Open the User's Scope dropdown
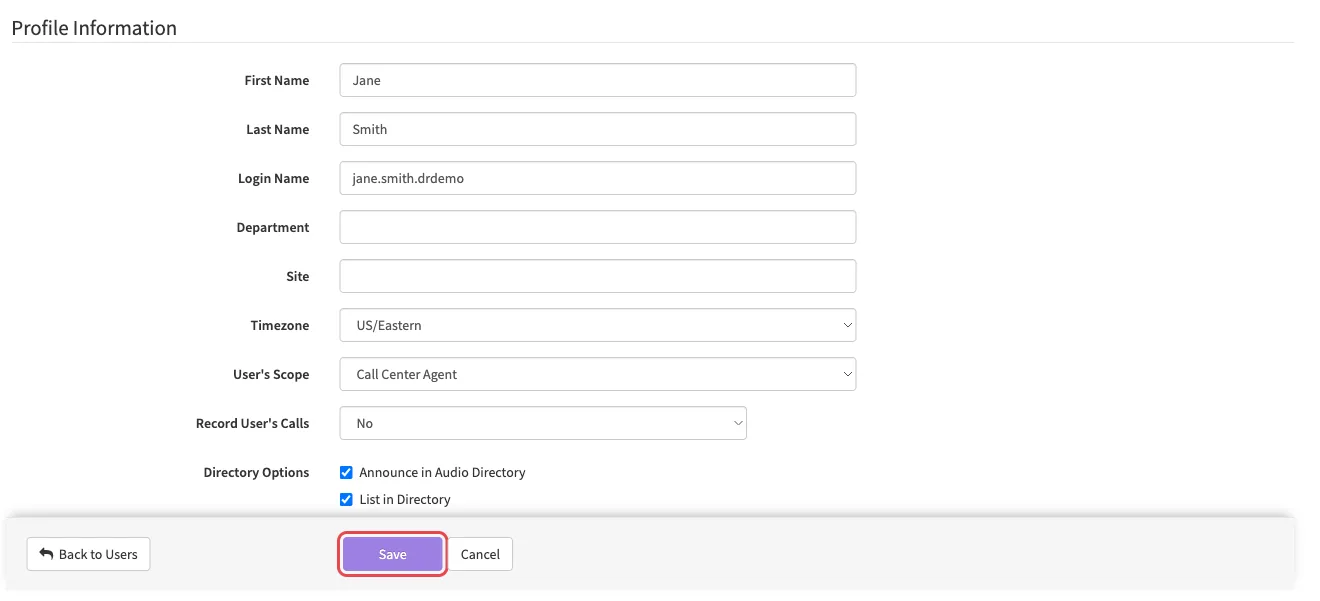Viewport: 1320px width, 601px height. 598,374
